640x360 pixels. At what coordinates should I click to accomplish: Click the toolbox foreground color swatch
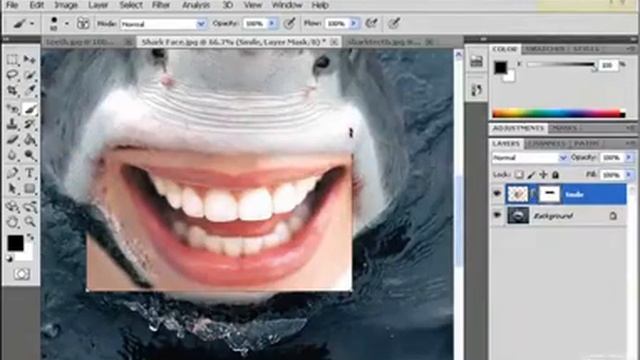pos(15,243)
